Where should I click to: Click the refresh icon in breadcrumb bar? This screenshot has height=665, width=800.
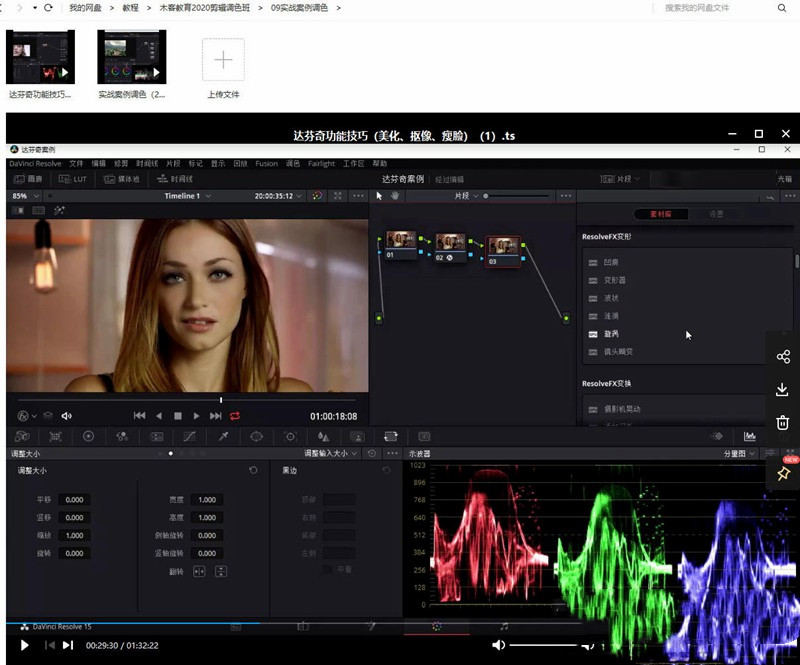coord(48,8)
